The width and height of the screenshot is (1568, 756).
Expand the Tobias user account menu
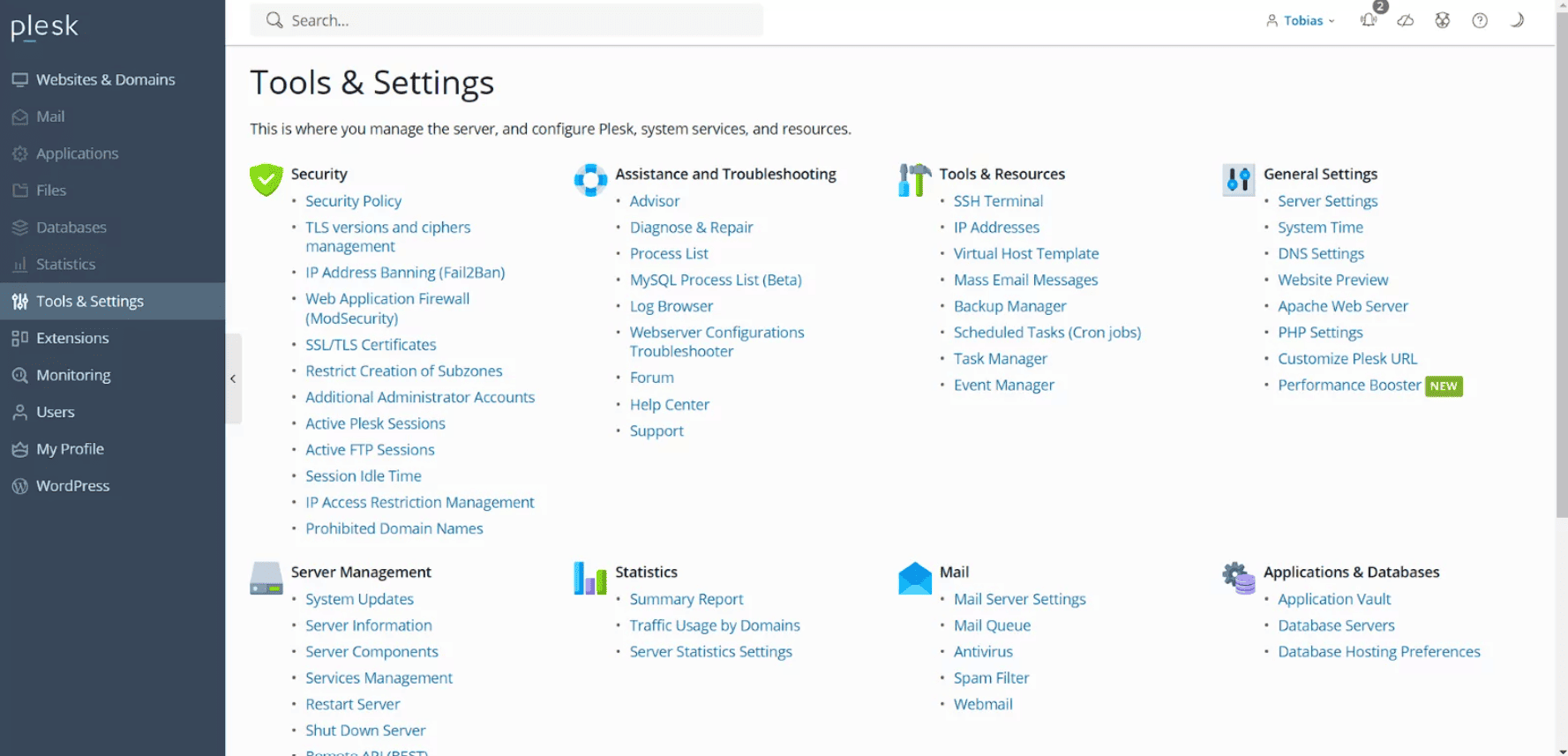(1302, 20)
